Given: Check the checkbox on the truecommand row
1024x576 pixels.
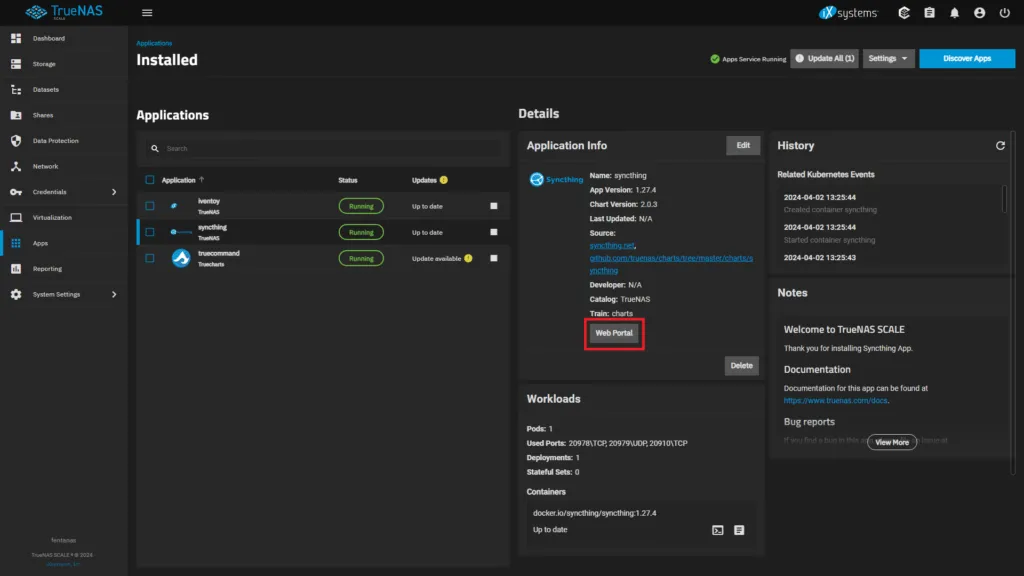Looking at the screenshot, I should click(x=148, y=258).
